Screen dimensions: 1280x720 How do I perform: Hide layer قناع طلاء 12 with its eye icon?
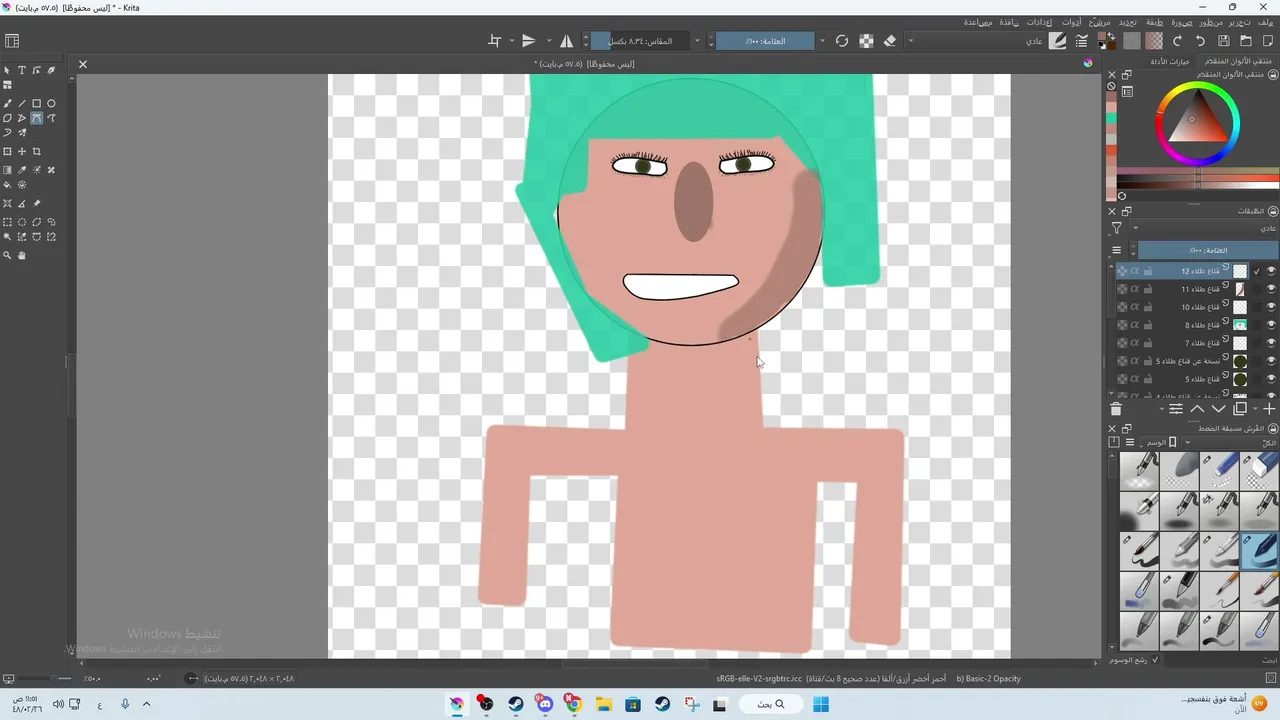click(x=1271, y=271)
